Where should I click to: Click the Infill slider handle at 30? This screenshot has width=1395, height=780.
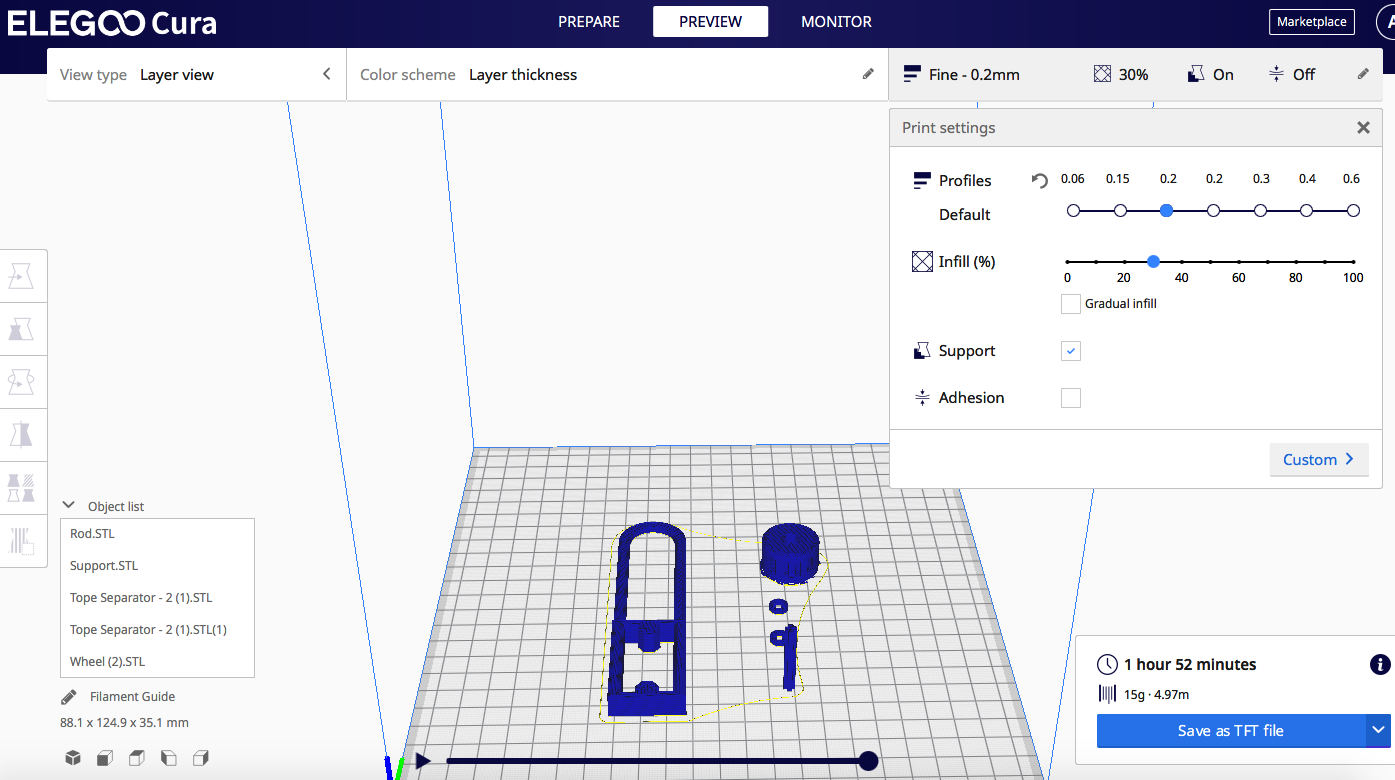pyautogui.click(x=1153, y=262)
